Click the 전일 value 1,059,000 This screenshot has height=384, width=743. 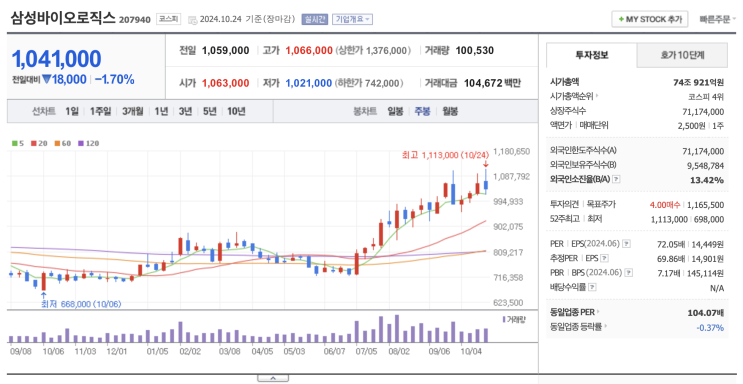tap(226, 51)
